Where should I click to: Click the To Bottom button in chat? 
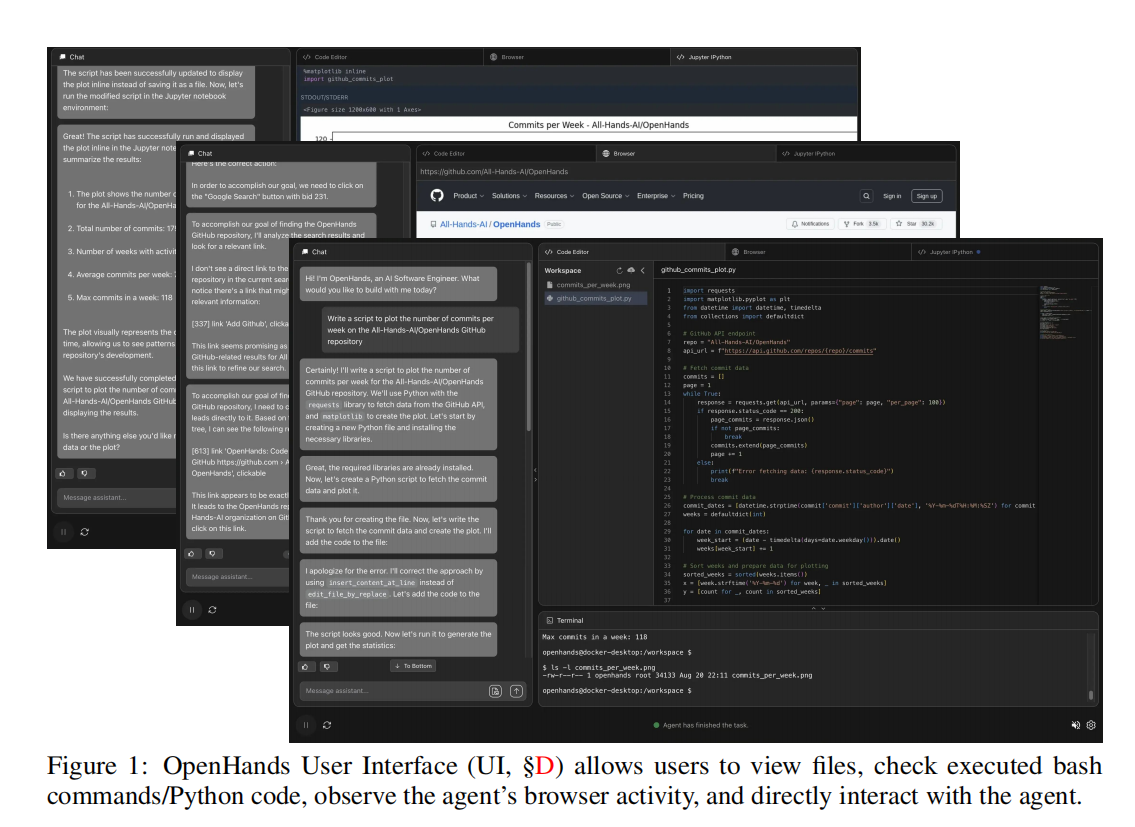413,666
